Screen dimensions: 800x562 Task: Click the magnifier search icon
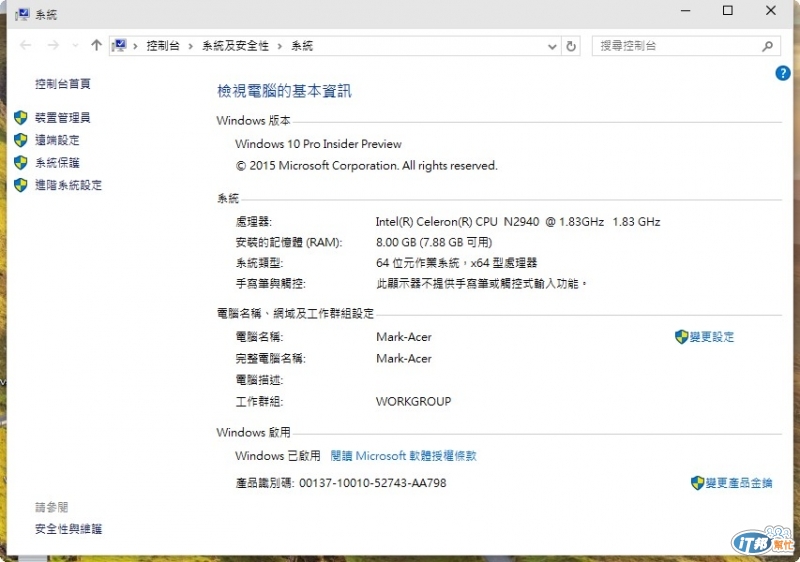point(767,46)
